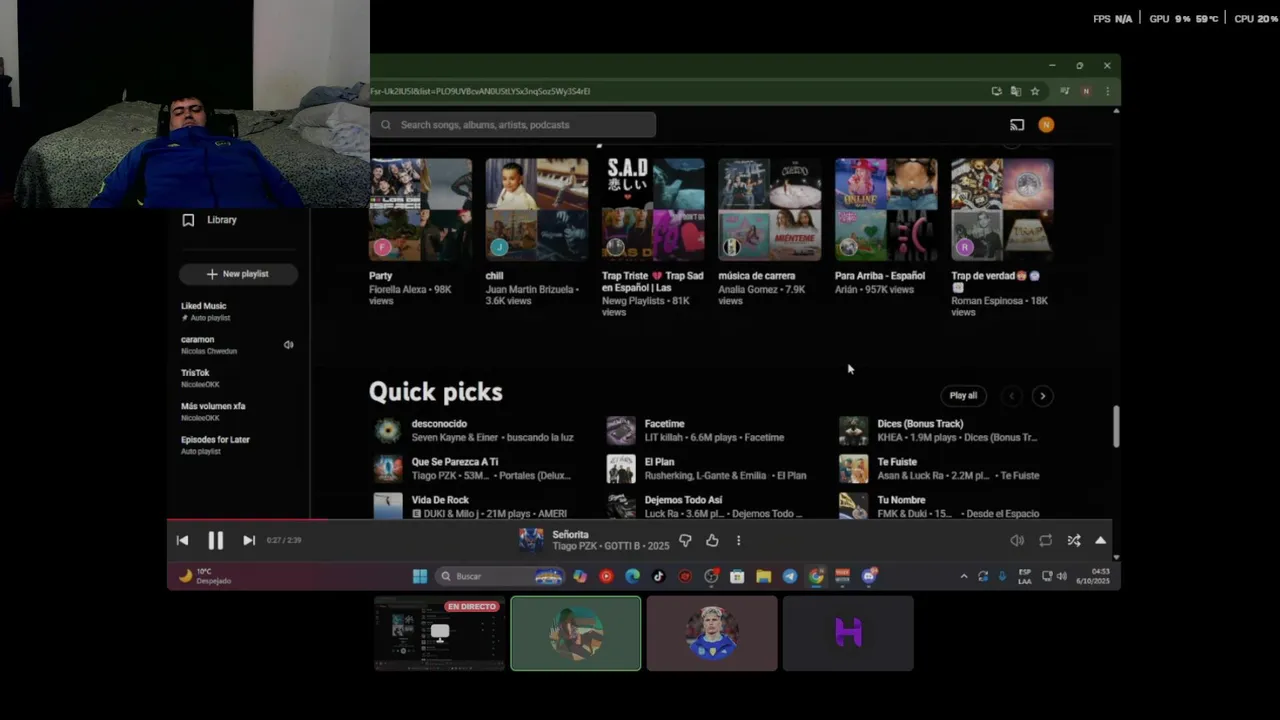This screenshot has height=720, width=1280.
Task: Open File Explorer from the taskbar
Action: [763, 576]
